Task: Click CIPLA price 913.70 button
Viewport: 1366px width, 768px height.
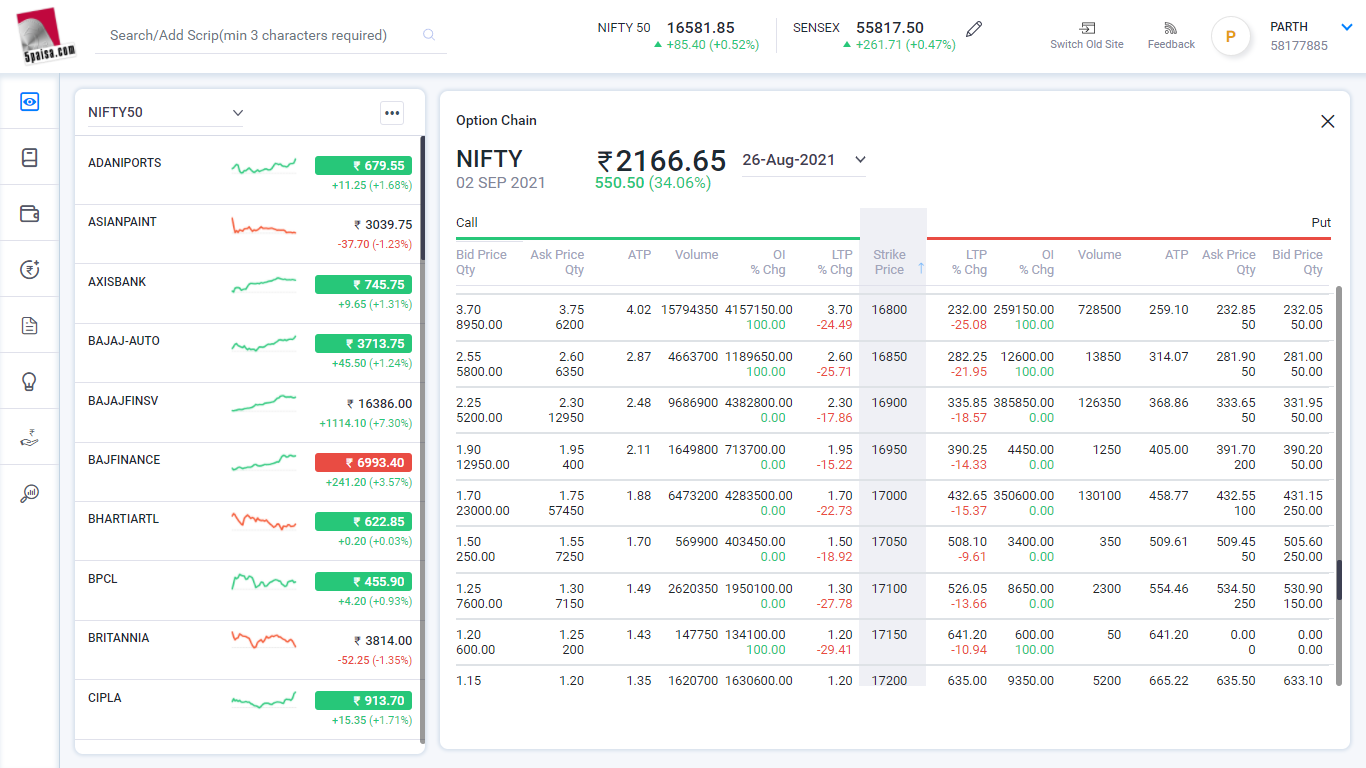Action: coord(363,701)
